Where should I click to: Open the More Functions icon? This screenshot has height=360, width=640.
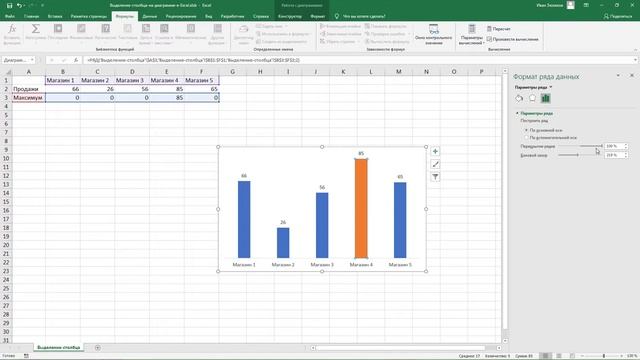218,29
